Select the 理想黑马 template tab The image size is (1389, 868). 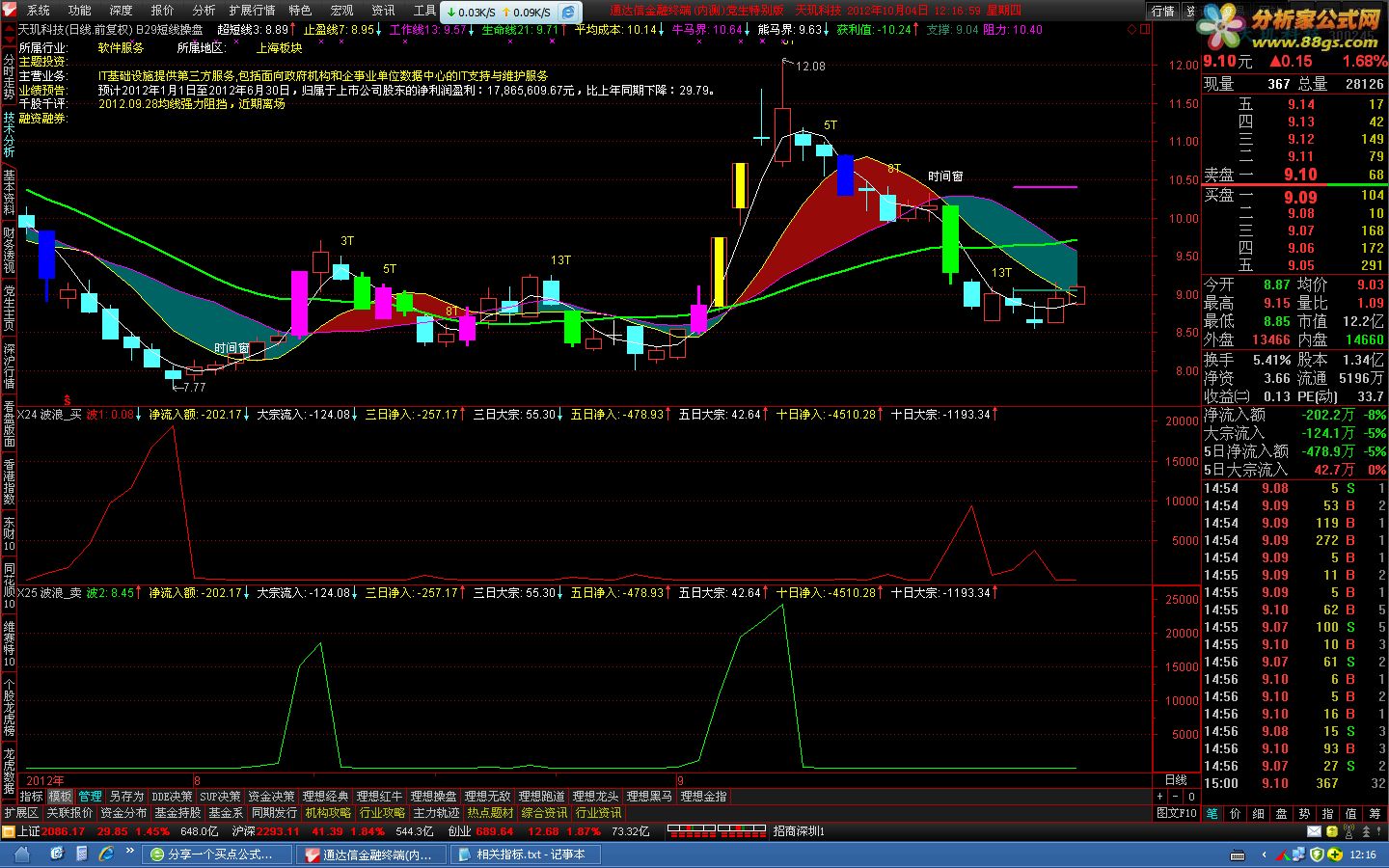(649, 797)
